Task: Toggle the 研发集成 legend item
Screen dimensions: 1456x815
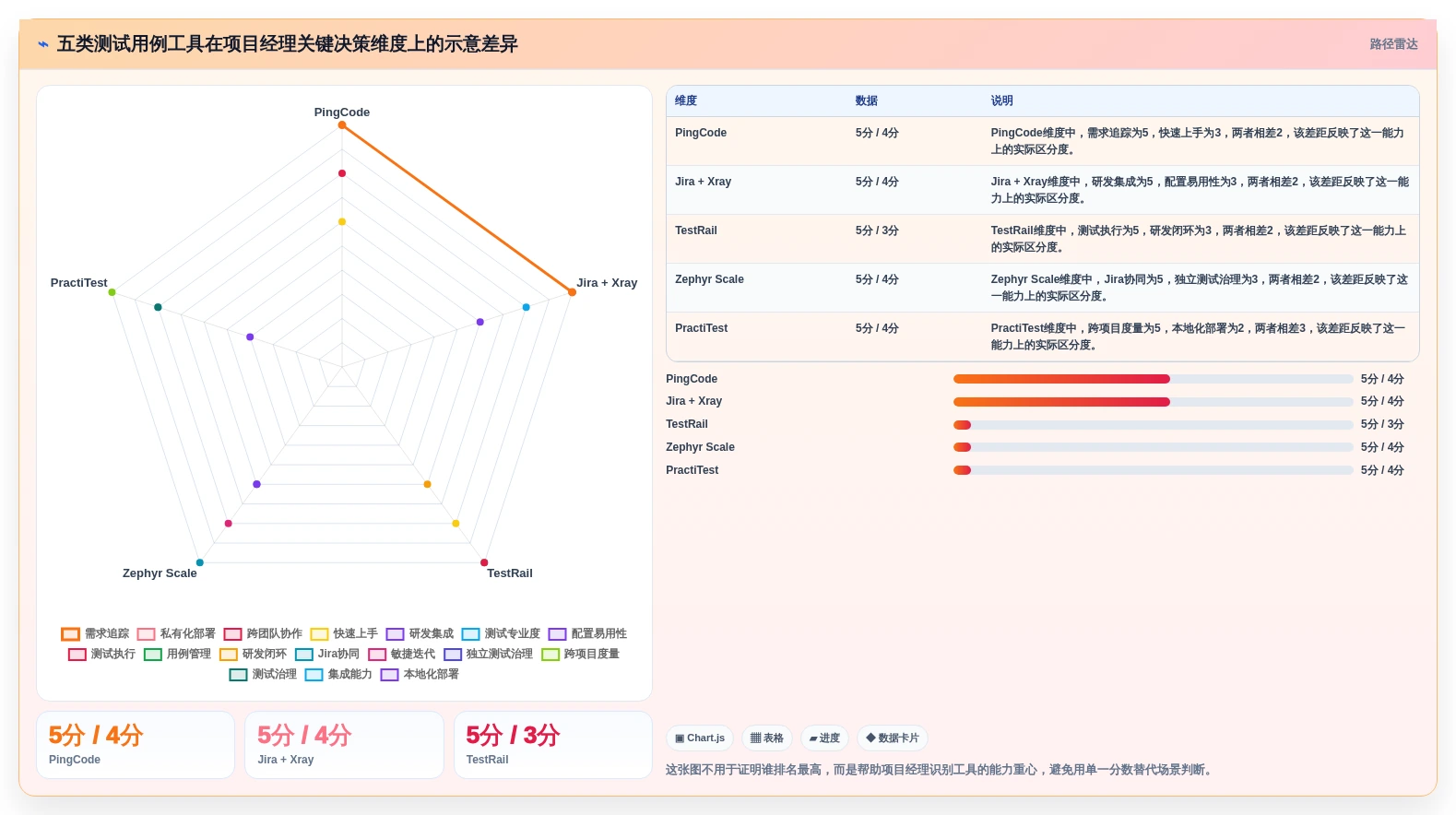Action: [420, 633]
